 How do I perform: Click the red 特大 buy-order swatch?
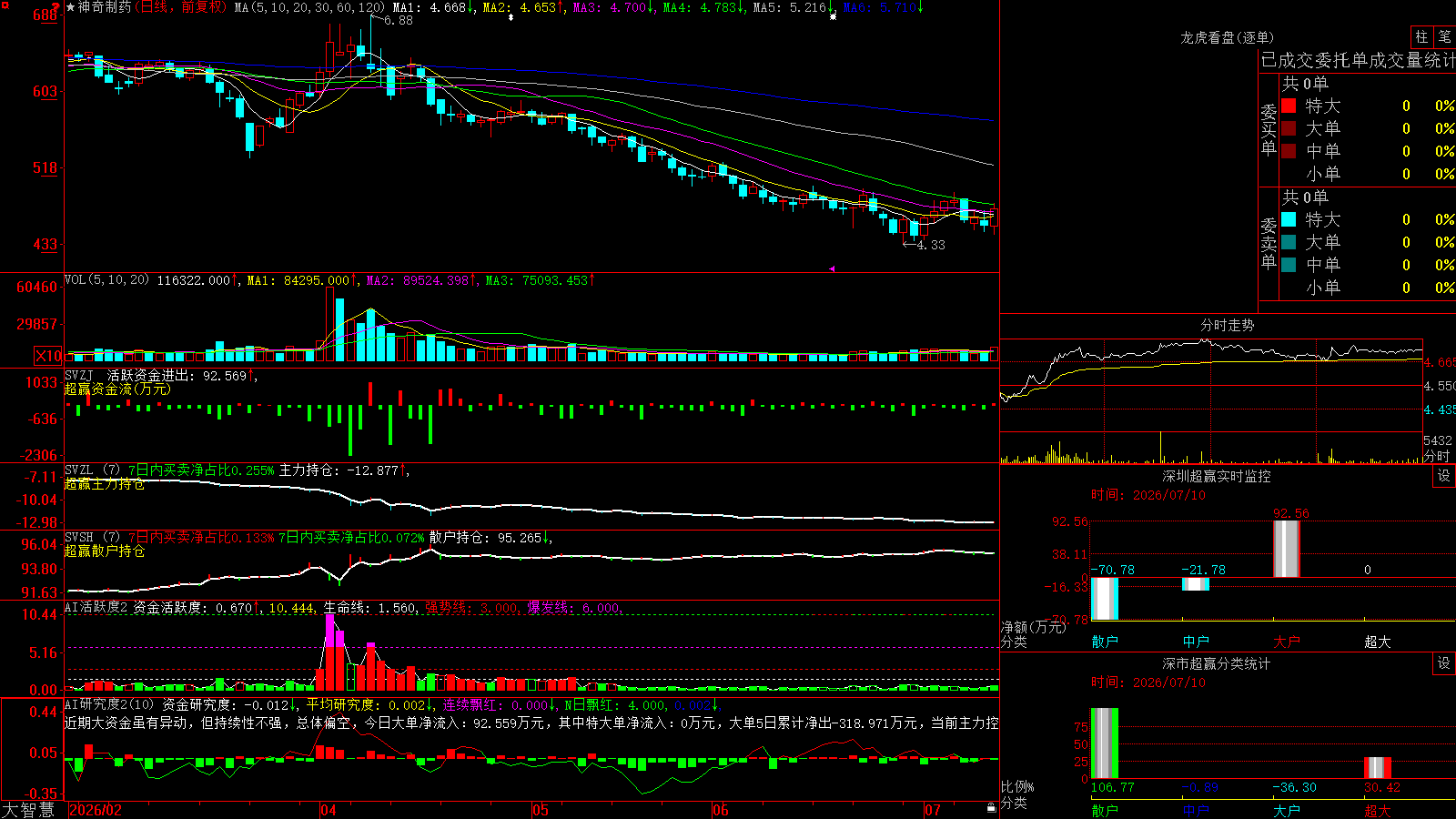point(1289,106)
